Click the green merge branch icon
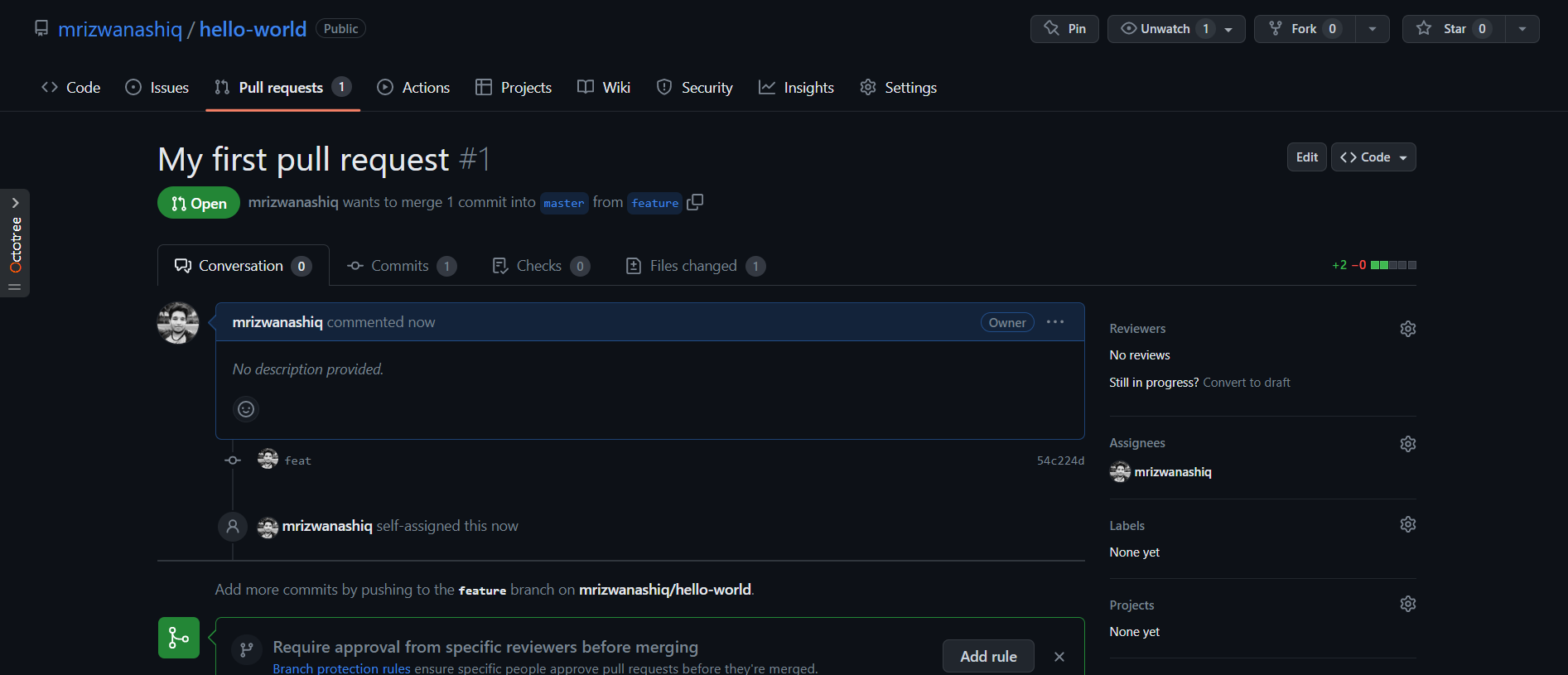This screenshot has height=675, width=1568. [x=179, y=638]
